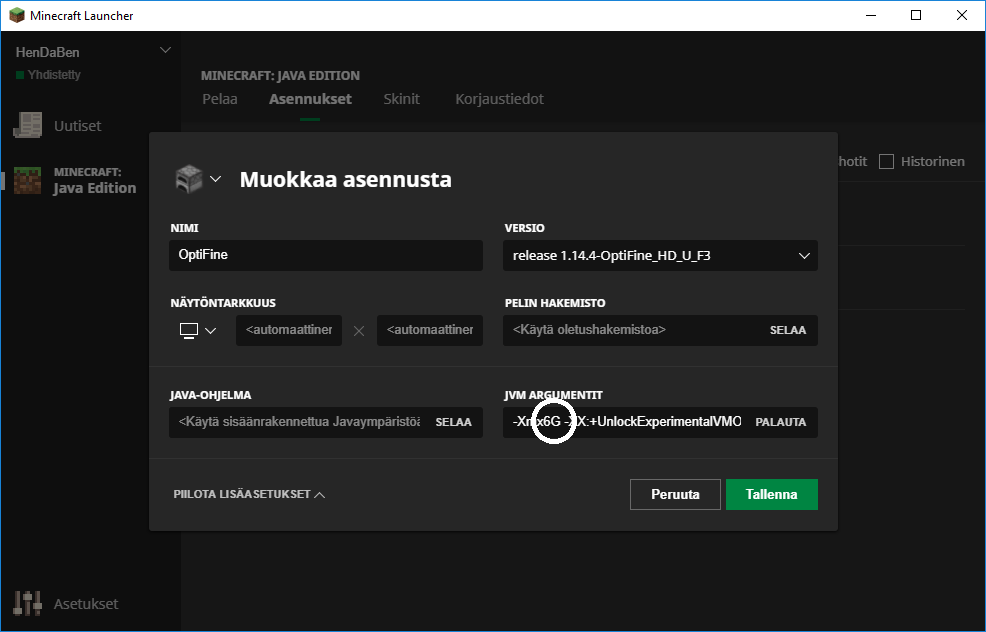Open the installation icon chooser chevron
This screenshot has width=986, height=632.
[215, 179]
